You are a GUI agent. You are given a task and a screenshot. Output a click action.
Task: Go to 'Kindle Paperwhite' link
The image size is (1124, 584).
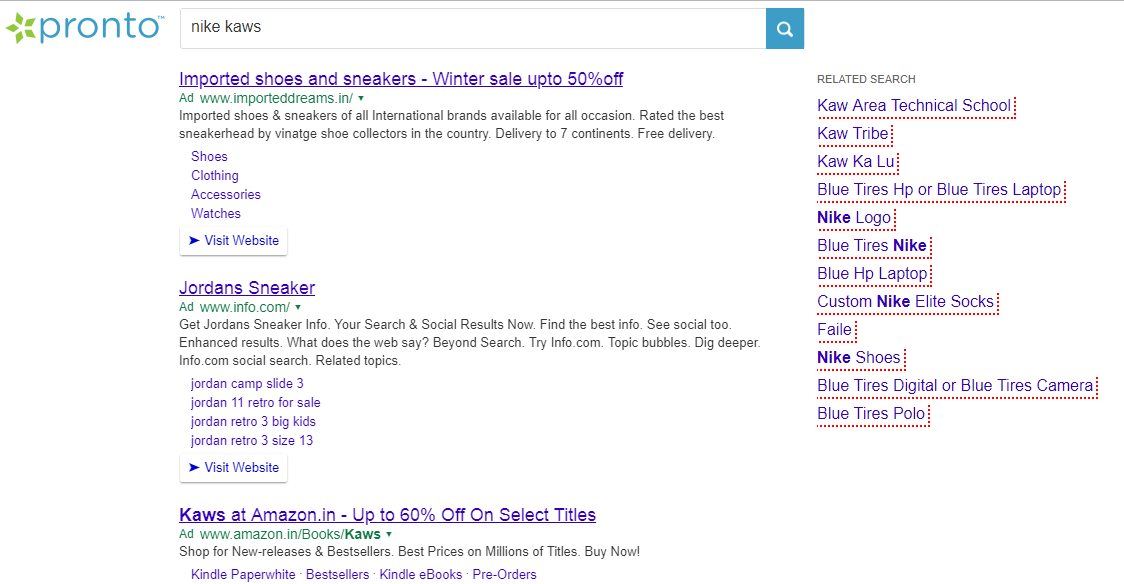(x=243, y=574)
